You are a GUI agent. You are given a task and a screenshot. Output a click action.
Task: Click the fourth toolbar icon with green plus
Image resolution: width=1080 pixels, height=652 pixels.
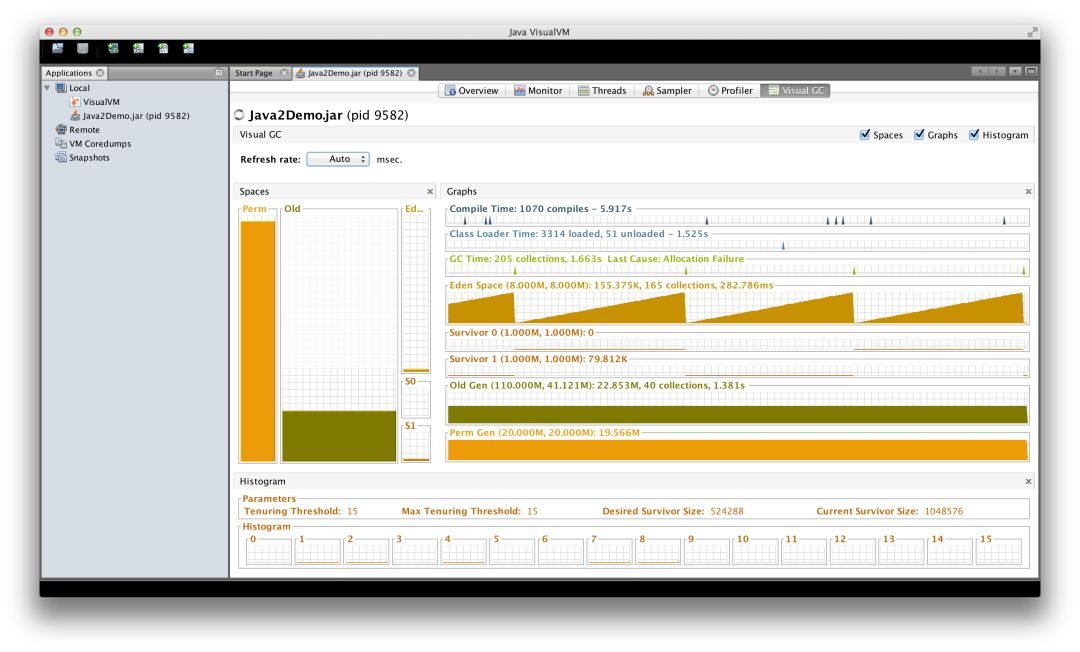[x=138, y=48]
